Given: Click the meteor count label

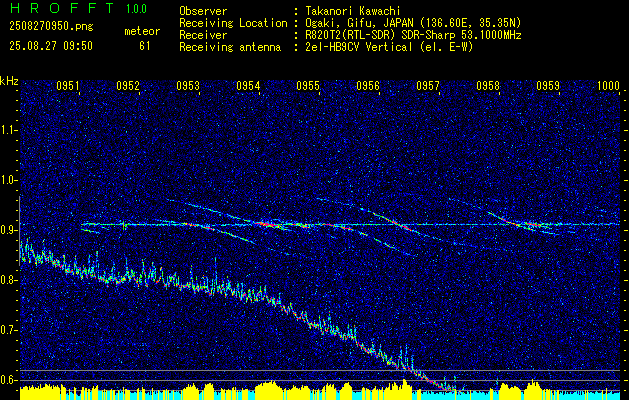Looking at the screenshot, I should pyautogui.click(x=142, y=31).
